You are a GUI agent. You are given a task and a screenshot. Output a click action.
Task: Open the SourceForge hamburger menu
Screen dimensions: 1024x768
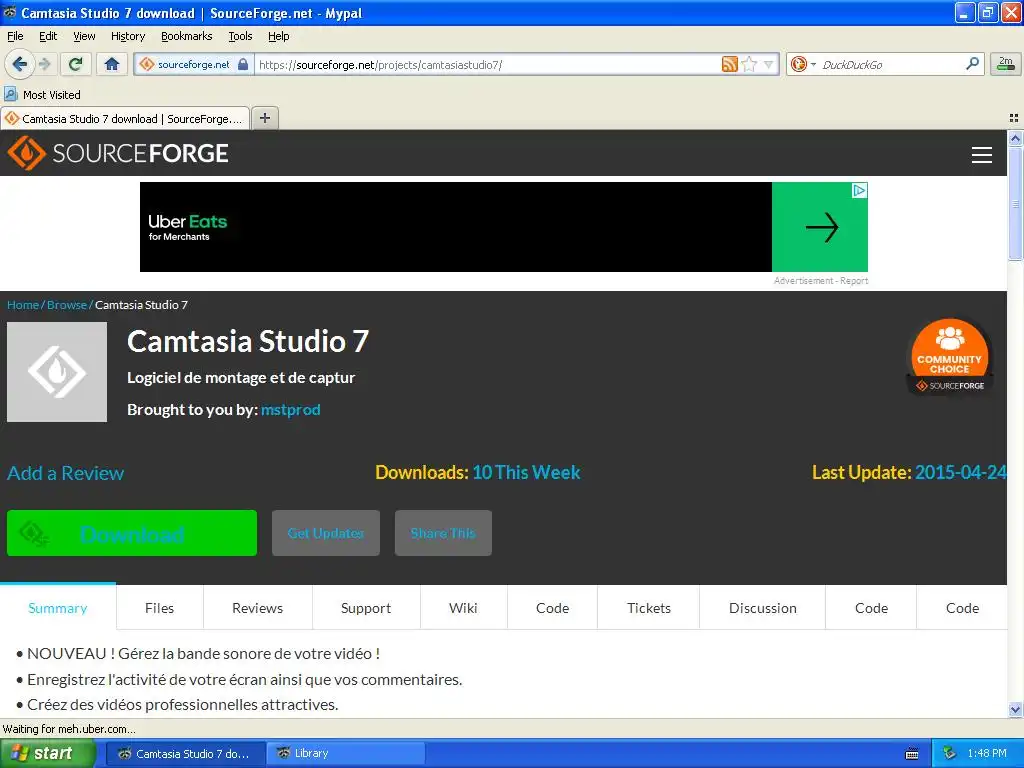[982, 155]
